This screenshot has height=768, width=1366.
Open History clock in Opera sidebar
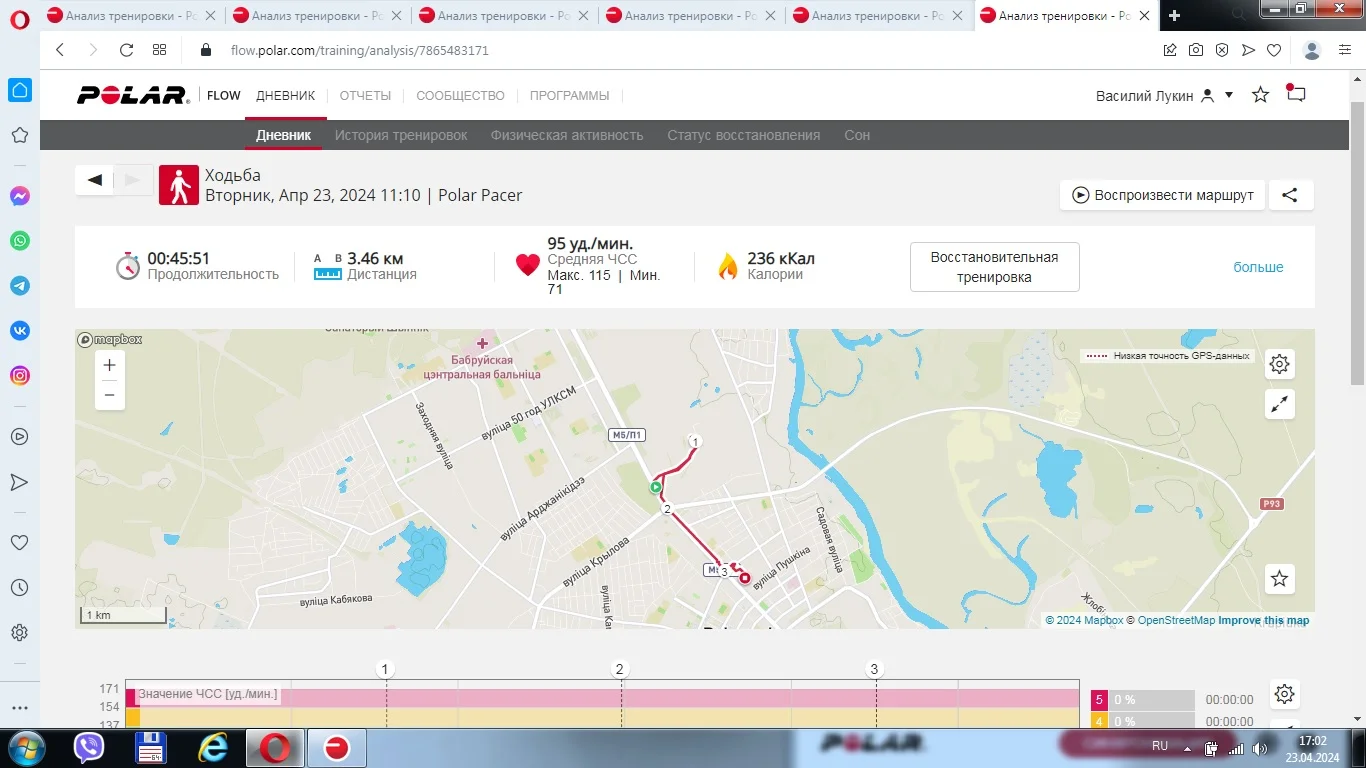20,588
